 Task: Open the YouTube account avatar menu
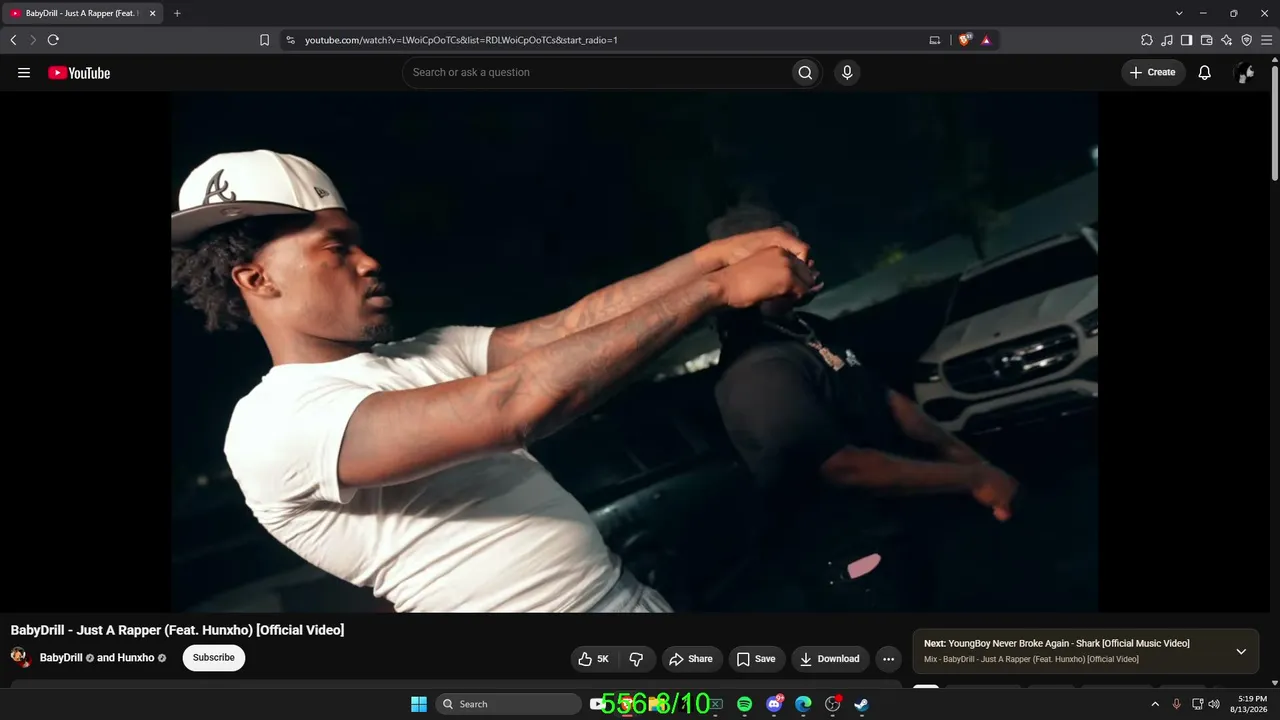1244,72
